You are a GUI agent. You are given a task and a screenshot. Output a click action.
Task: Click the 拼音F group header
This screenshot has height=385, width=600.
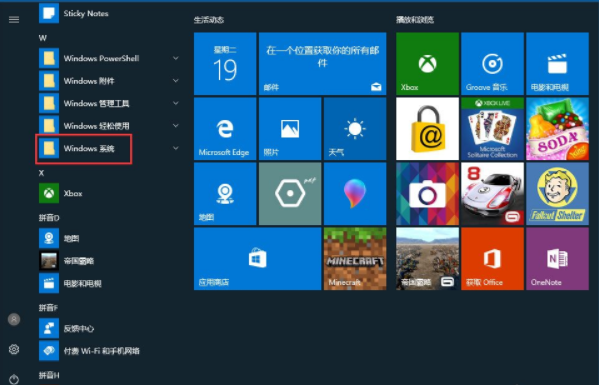click(x=48, y=308)
